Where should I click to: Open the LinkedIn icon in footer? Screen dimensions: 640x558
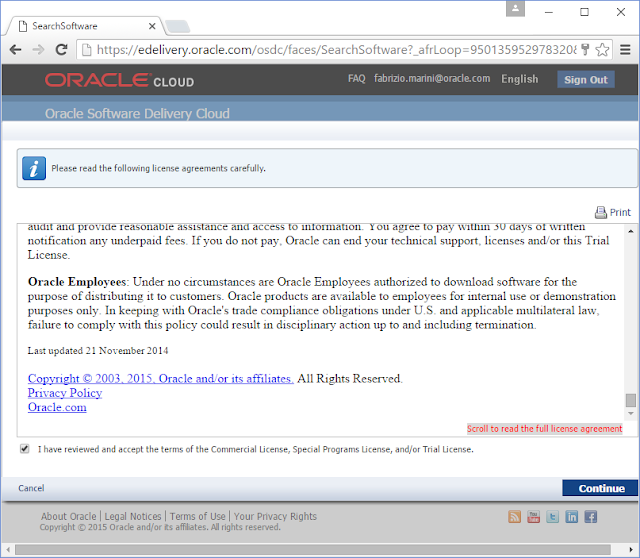[x=571, y=517]
